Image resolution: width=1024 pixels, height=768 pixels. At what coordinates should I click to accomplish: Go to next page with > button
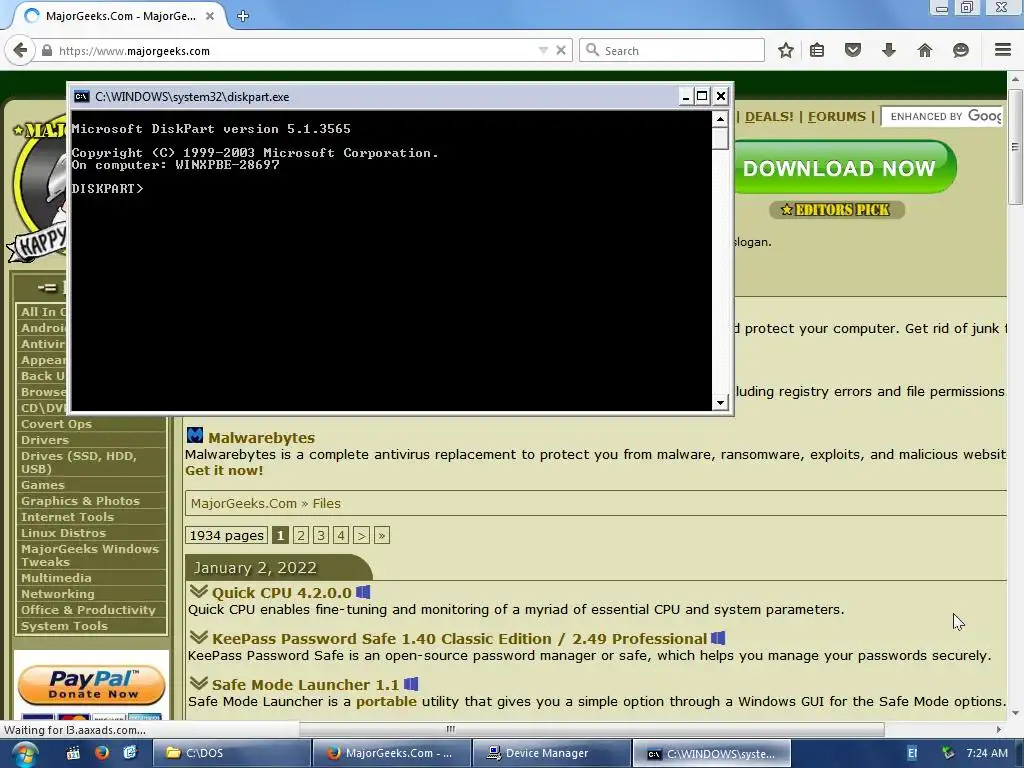point(361,536)
